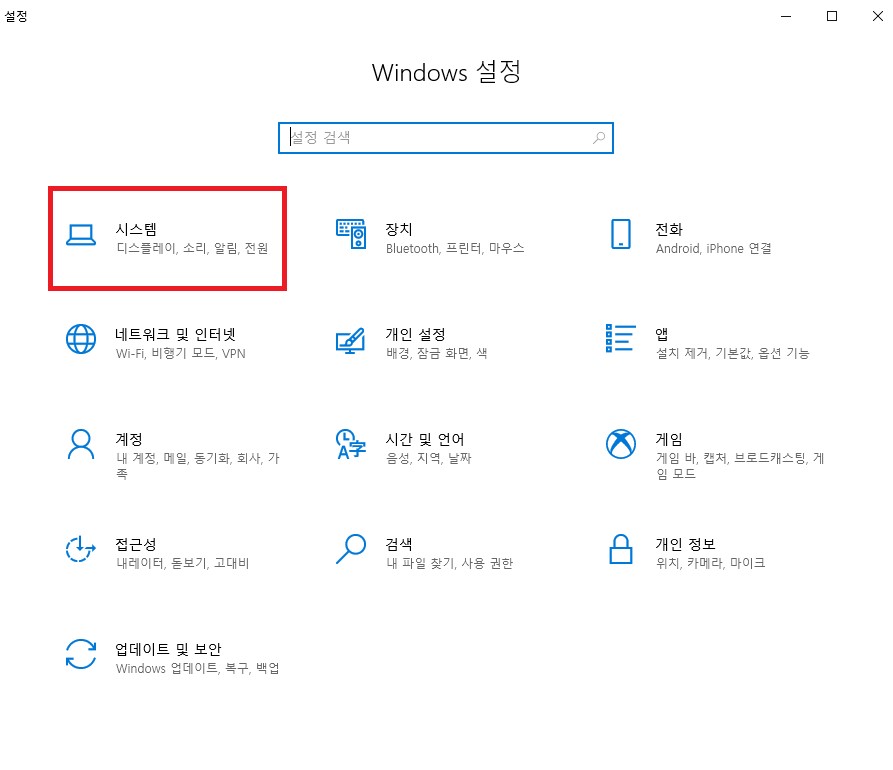Open the 앱 title link
Screen dimensions: 893x770
(x=661, y=334)
